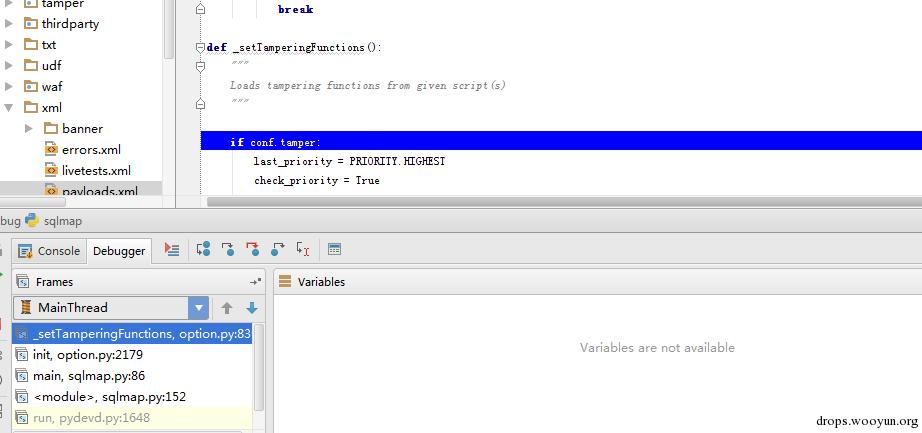Move to next frame with down arrow
This screenshot has height=433, width=922.
pos(252,308)
